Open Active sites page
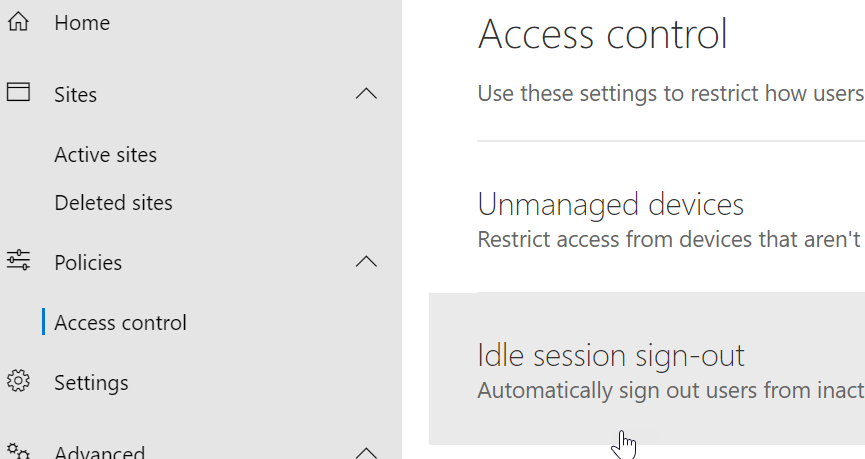This screenshot has width=865, height=459. click(x=105, y=155)
